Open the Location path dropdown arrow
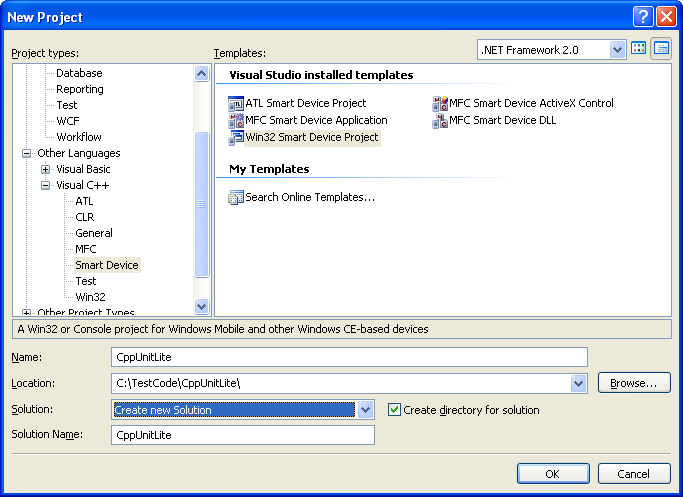The height and width of the screenshot is (497, 683). coord(578,384)
